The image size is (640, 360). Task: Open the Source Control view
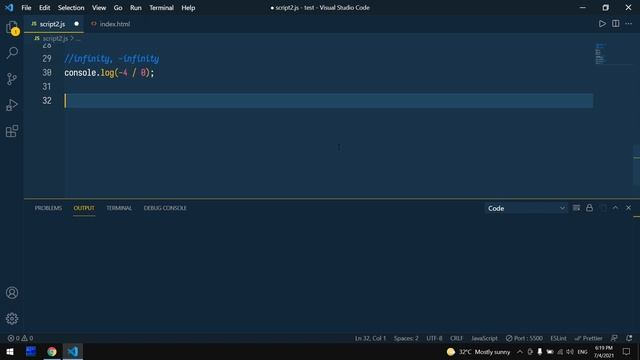click(x=12, y=78)
